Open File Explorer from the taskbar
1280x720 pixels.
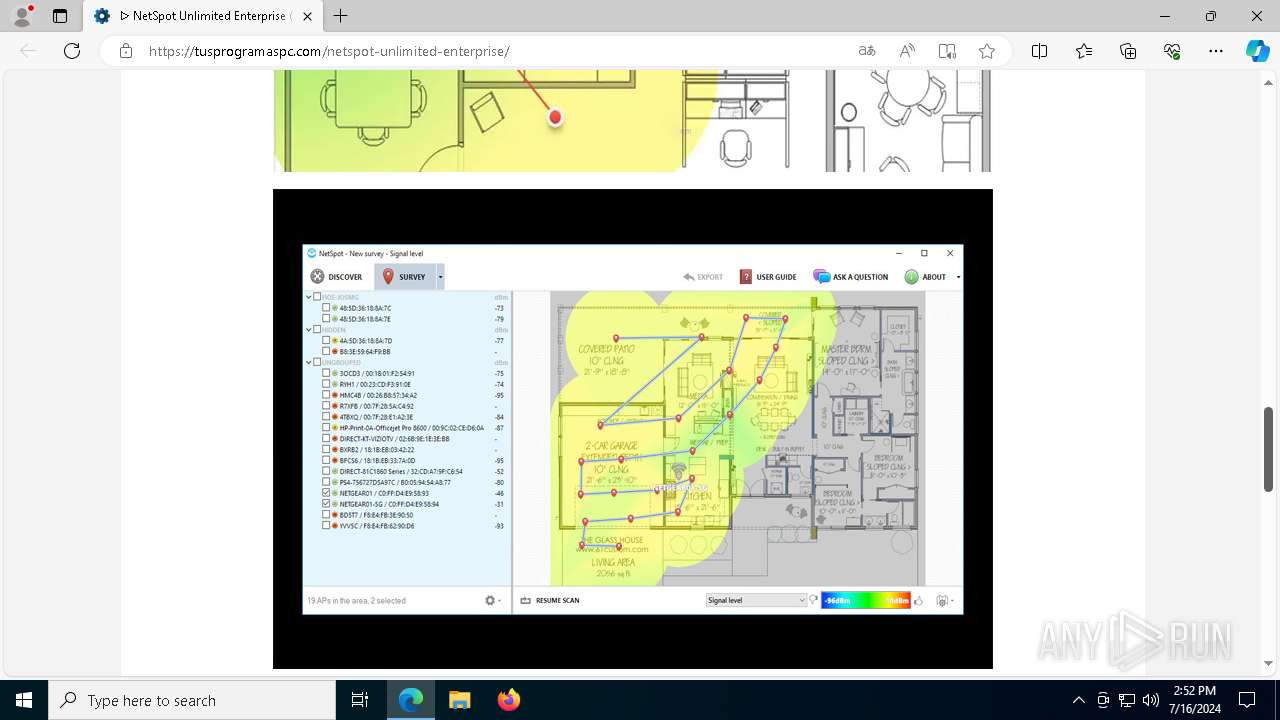point(460,700)
